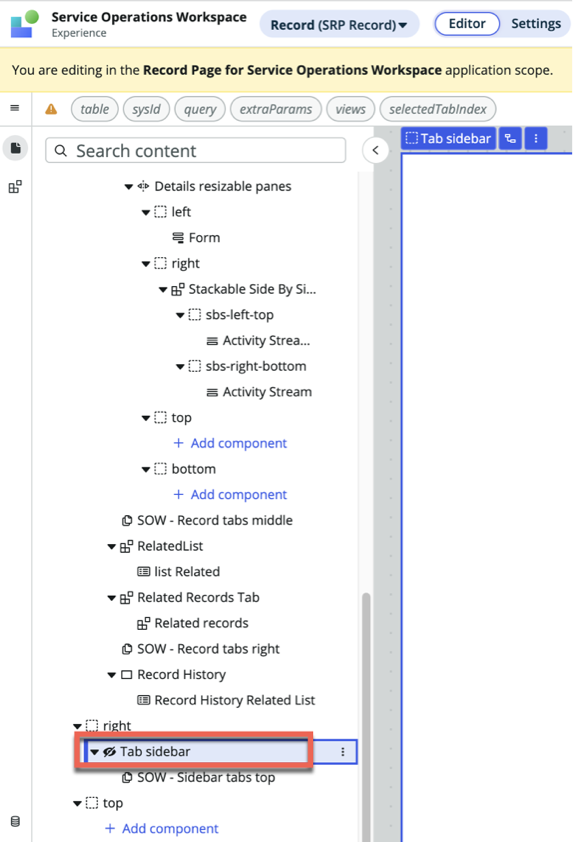
Task: Click the Related Records Tab component icon
Action: 126,598
